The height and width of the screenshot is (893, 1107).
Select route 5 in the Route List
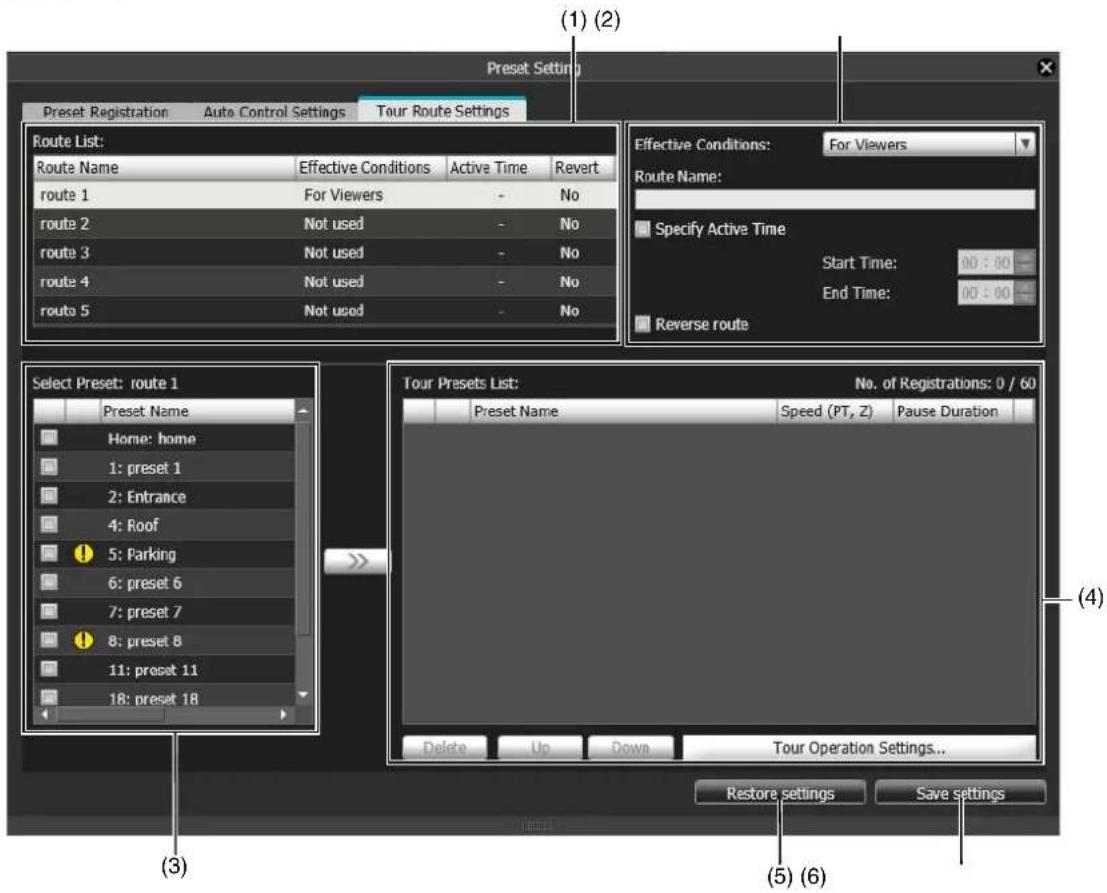(325, 311)
